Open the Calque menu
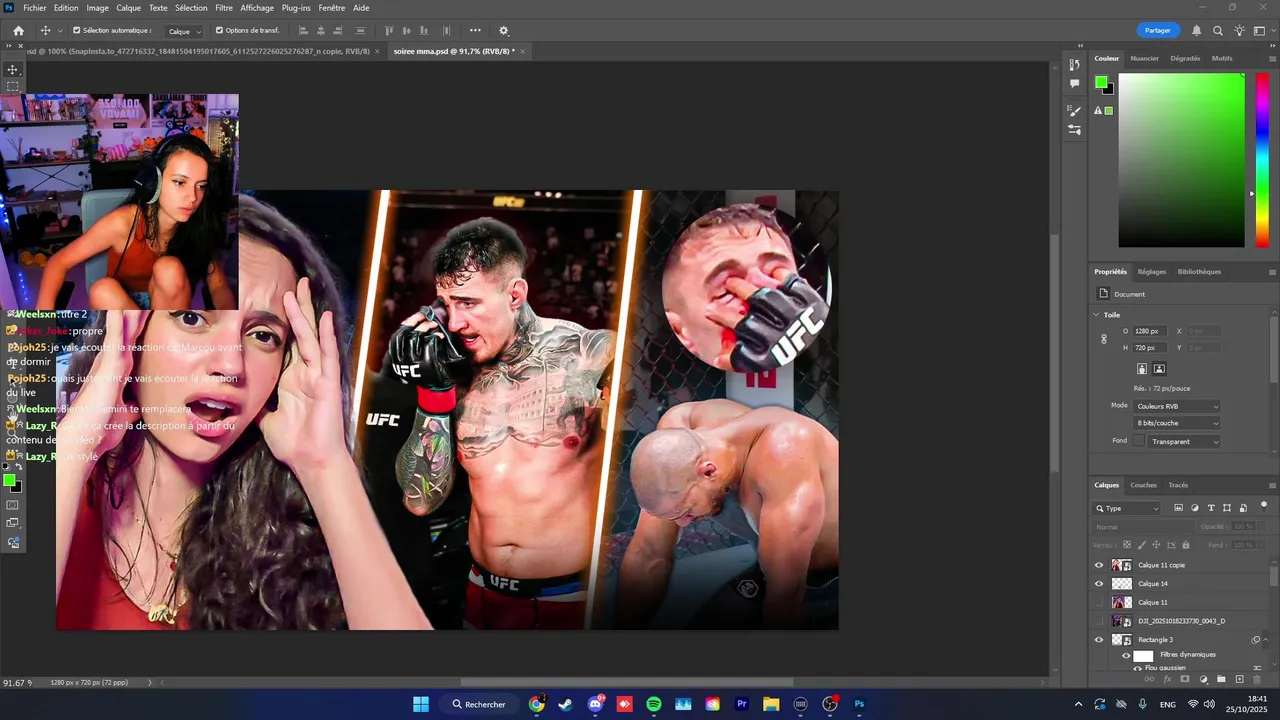The height and width of the screenshot is (720, 1280). (129, 8)
